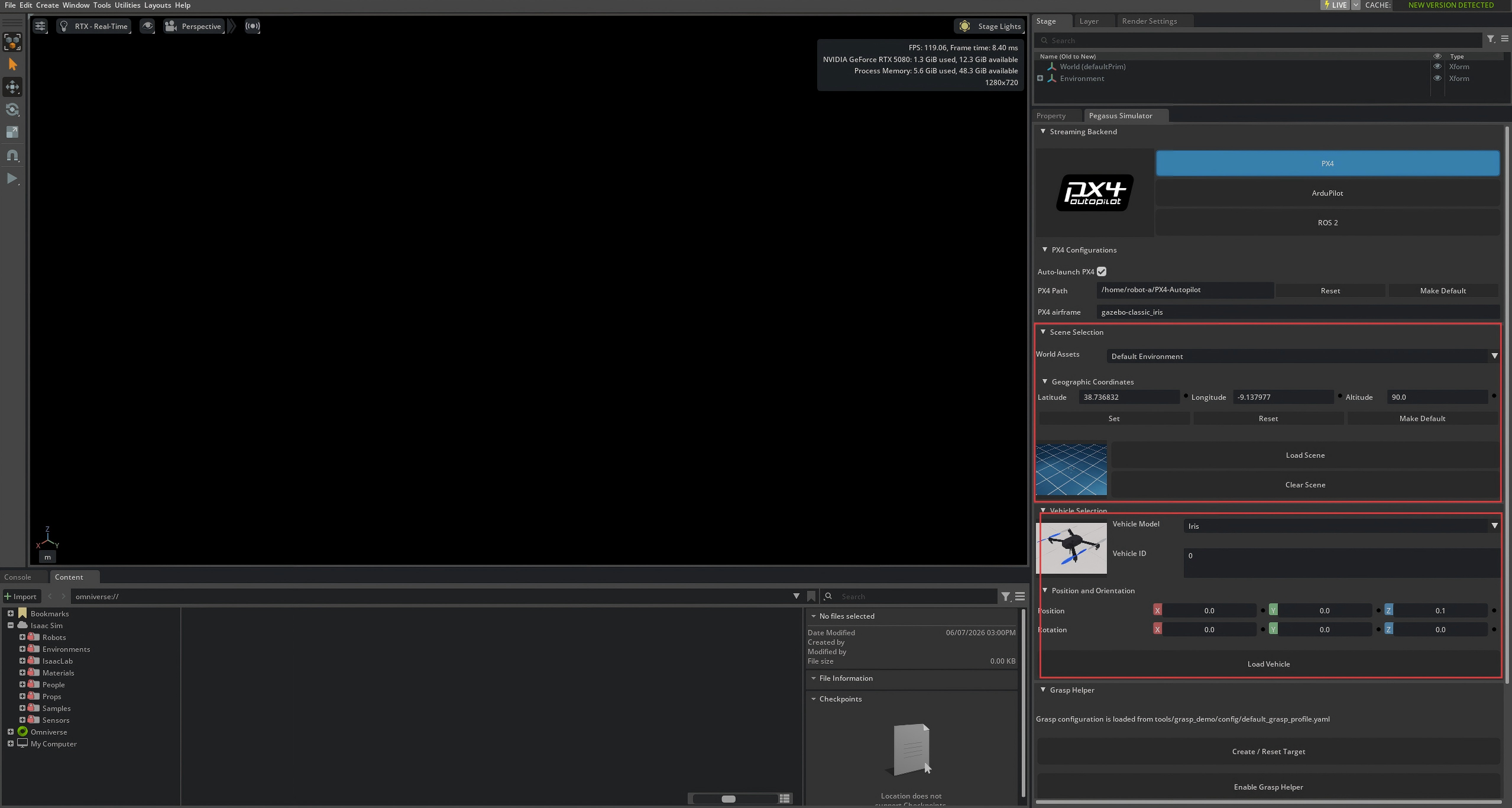Image resolution: width=1512 pixels, height=808 pixels.
Task: Click the LIVE session button
Action: [1335, 5]
